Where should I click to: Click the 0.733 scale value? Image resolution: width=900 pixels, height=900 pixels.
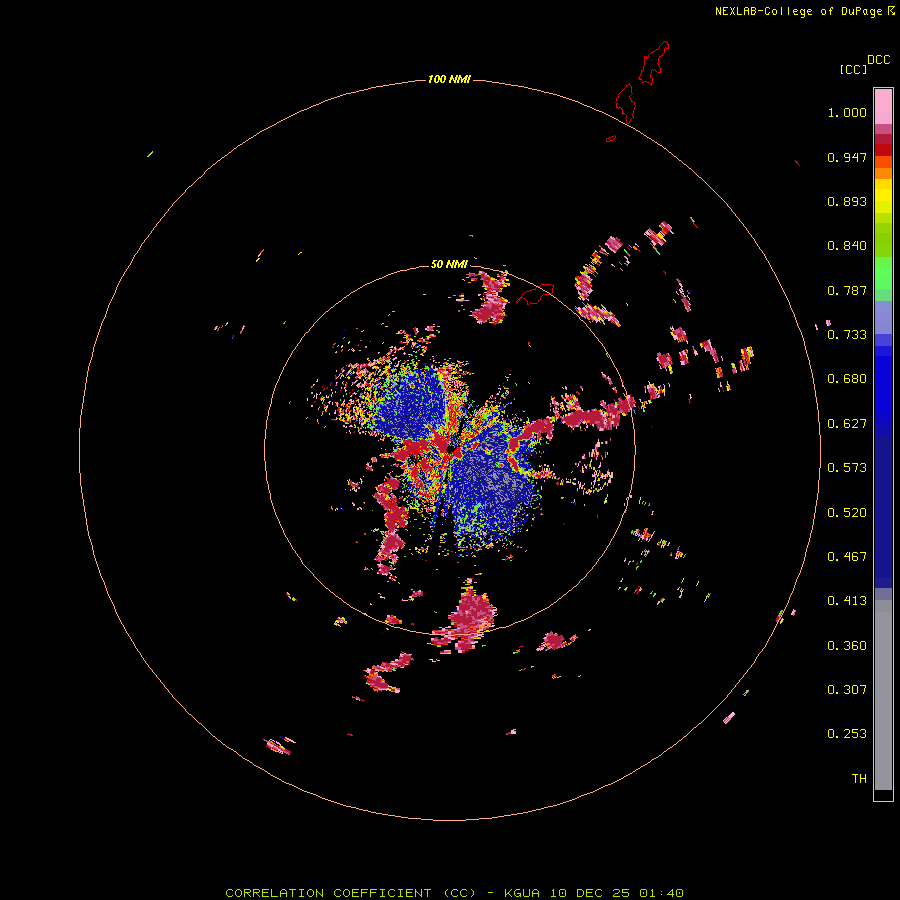[x=847, y=335]
